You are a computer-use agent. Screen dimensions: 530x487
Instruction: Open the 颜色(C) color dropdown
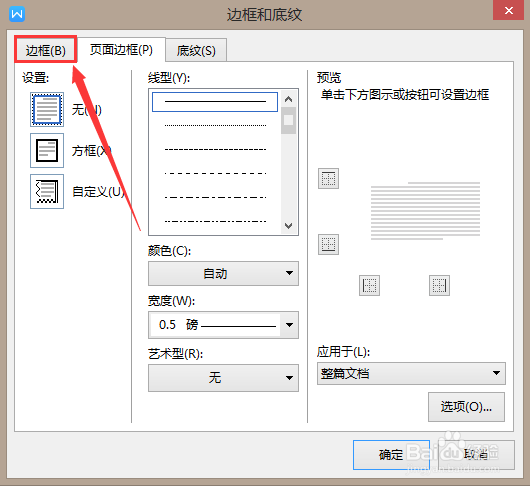click(x=223, y=273)
